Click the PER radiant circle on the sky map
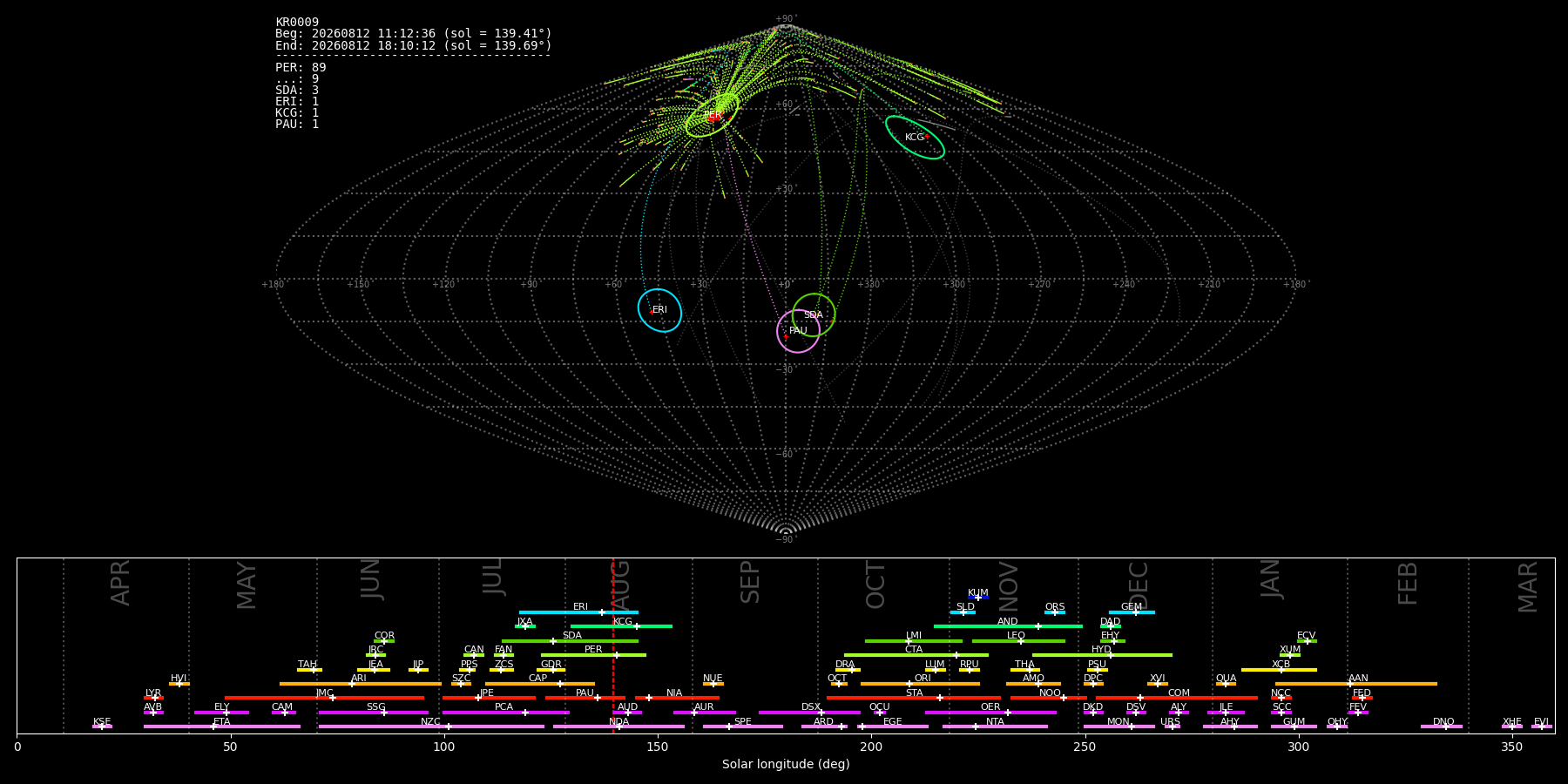 (712, 115)
